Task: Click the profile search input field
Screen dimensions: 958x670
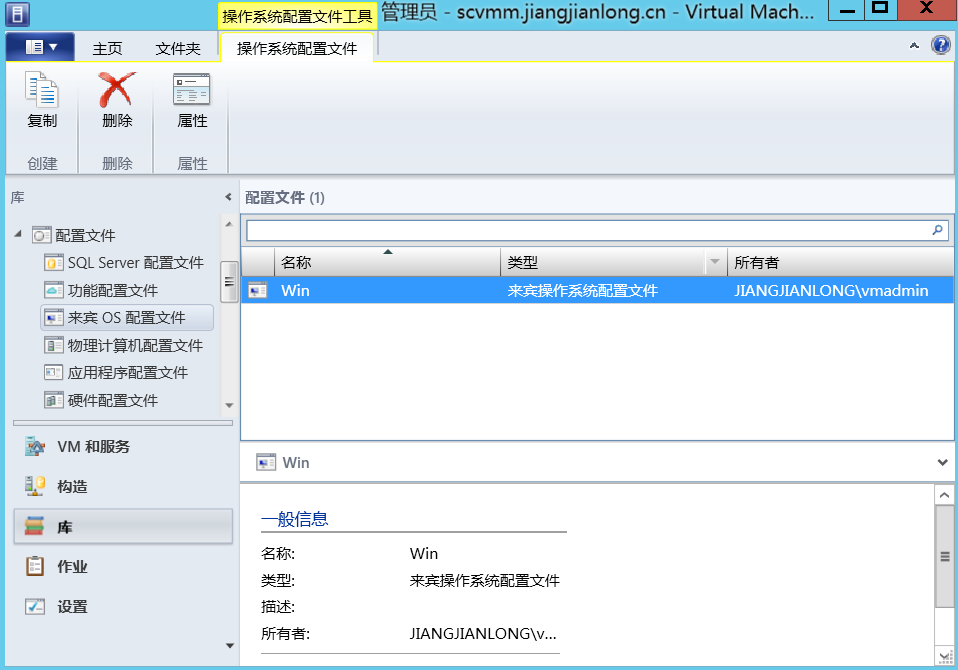Action: pos(588,230)
